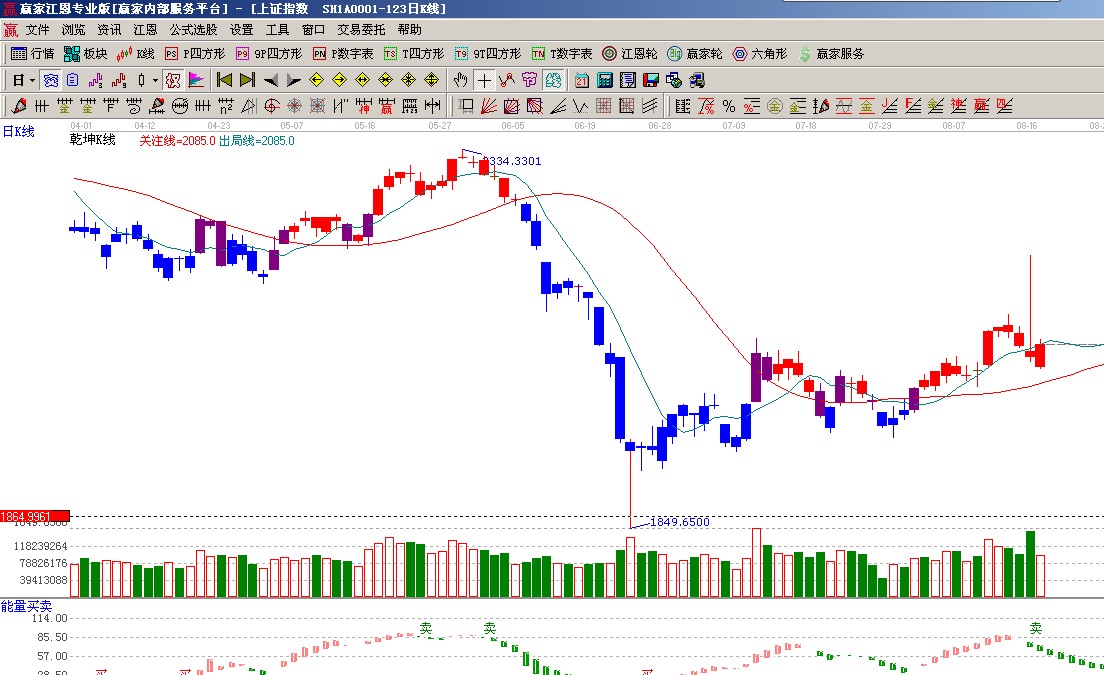The image size is (1104, 675).
Task: Click the 1849.6500 low price label
Action: [x=679, y=522]
